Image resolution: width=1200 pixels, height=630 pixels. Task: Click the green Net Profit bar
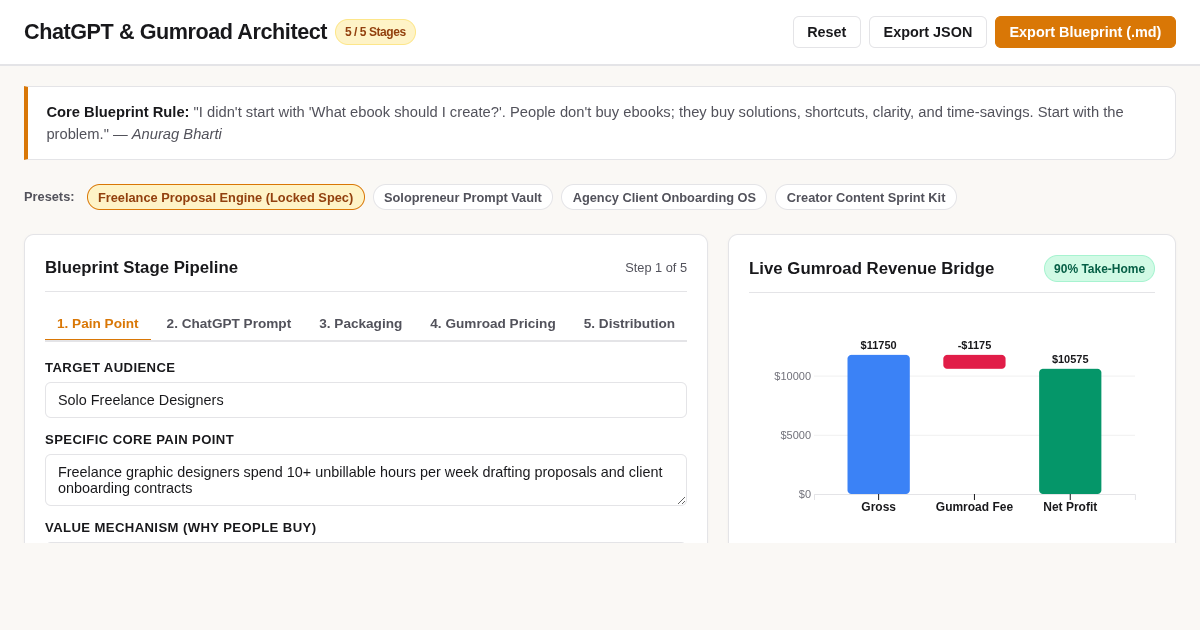pyautogui.click(x=1070, y=431)
